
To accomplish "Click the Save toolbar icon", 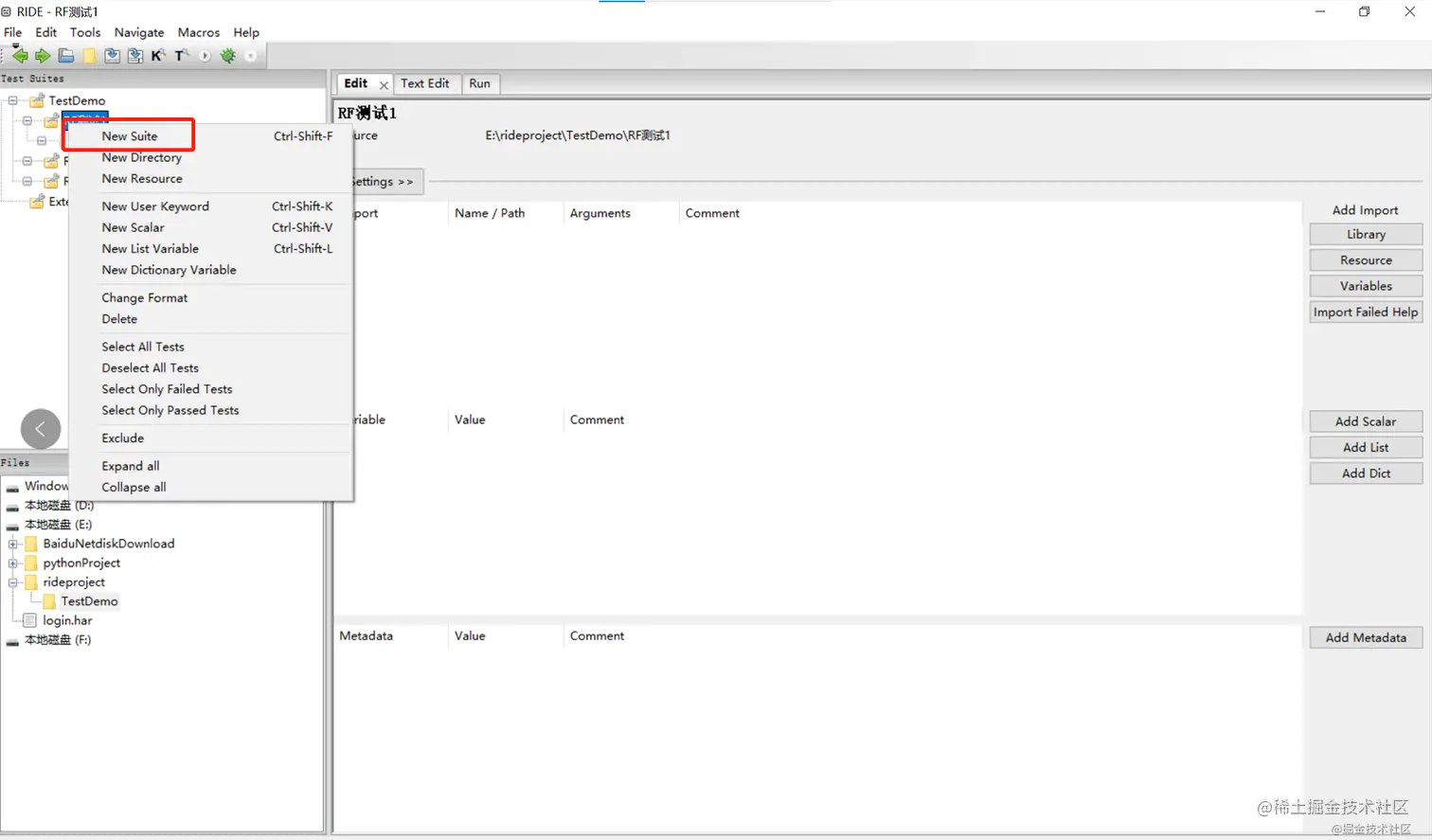I will [x=112, y=56].
